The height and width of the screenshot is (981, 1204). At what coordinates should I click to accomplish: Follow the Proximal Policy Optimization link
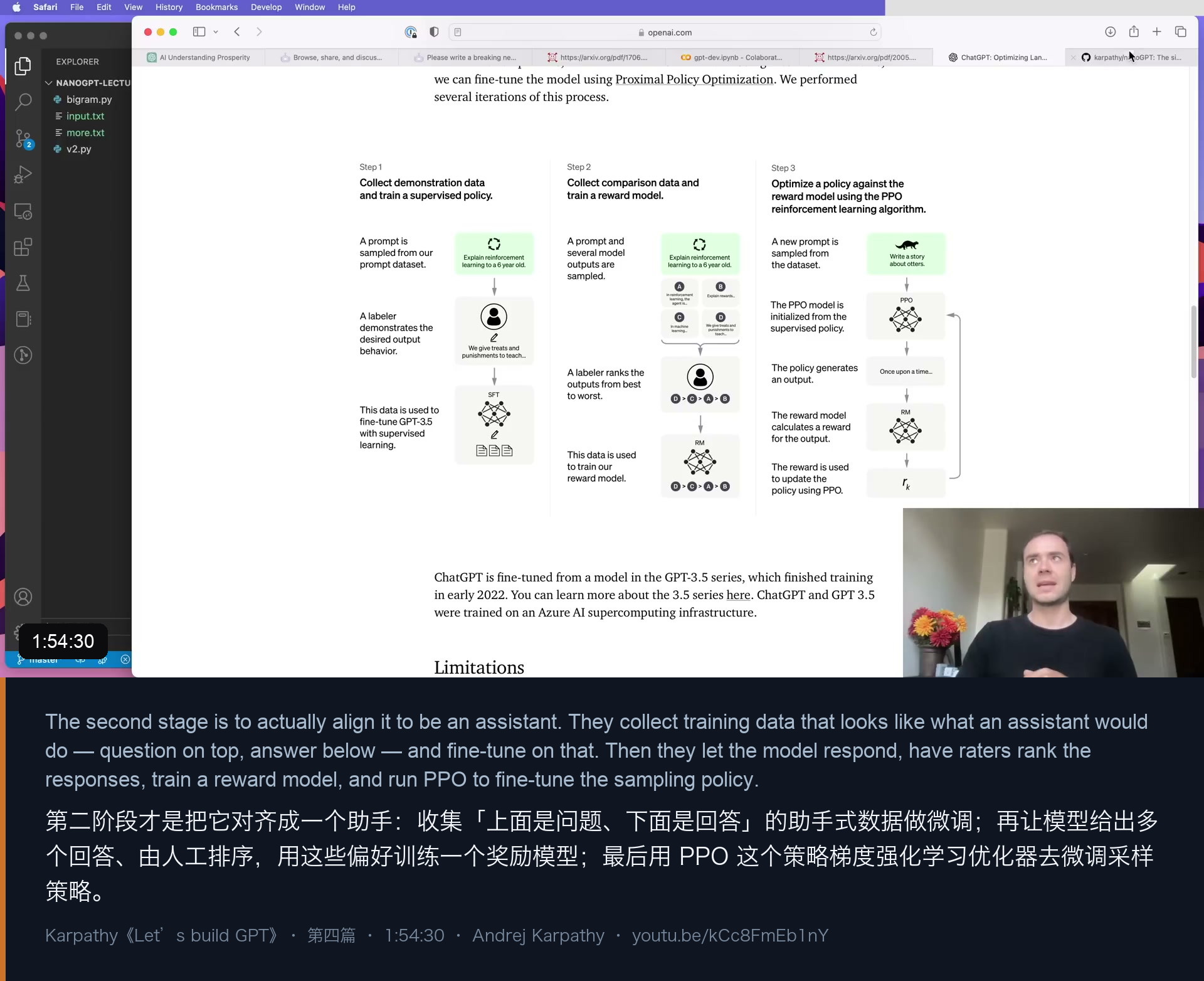pos(694,79)
